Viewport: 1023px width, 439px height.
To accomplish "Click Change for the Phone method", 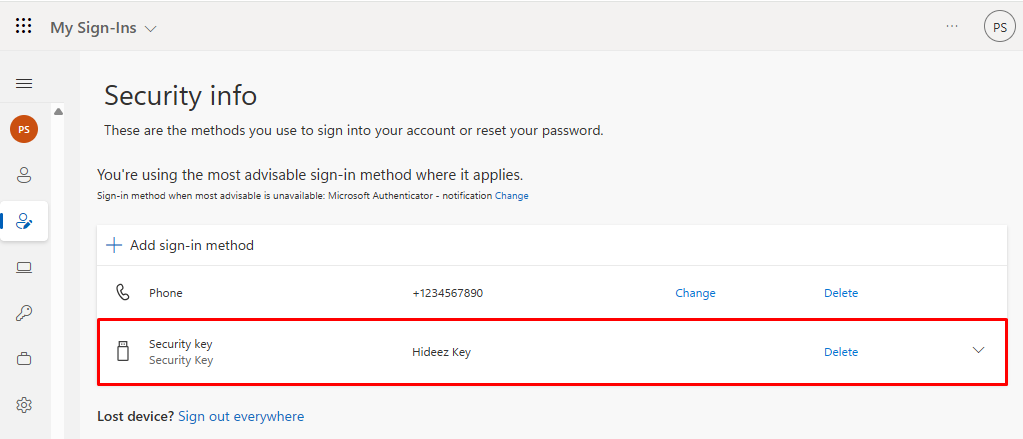I will pos(695,293).
